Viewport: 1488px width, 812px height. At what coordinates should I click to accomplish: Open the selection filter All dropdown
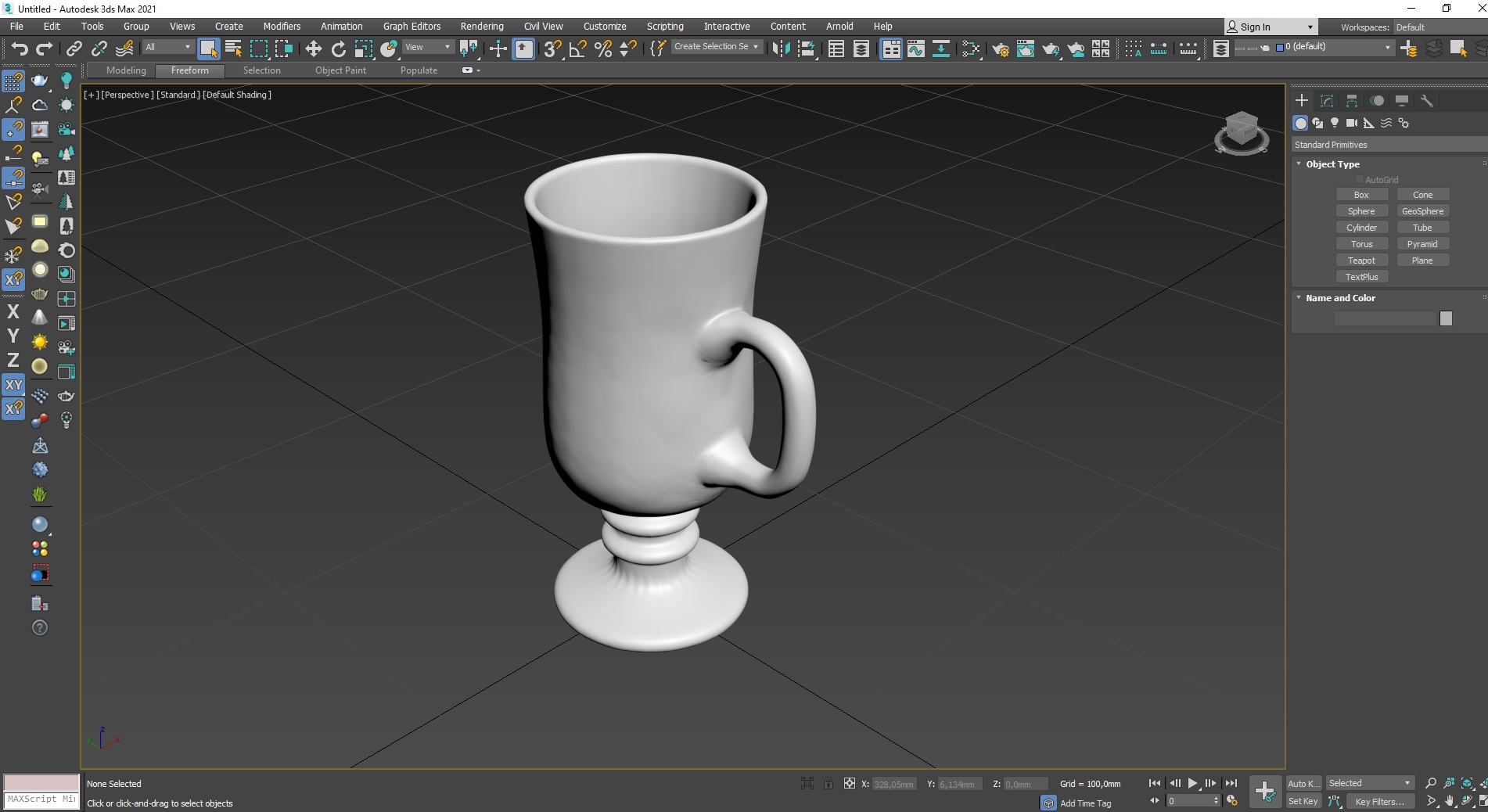click(x=167, y=47)
